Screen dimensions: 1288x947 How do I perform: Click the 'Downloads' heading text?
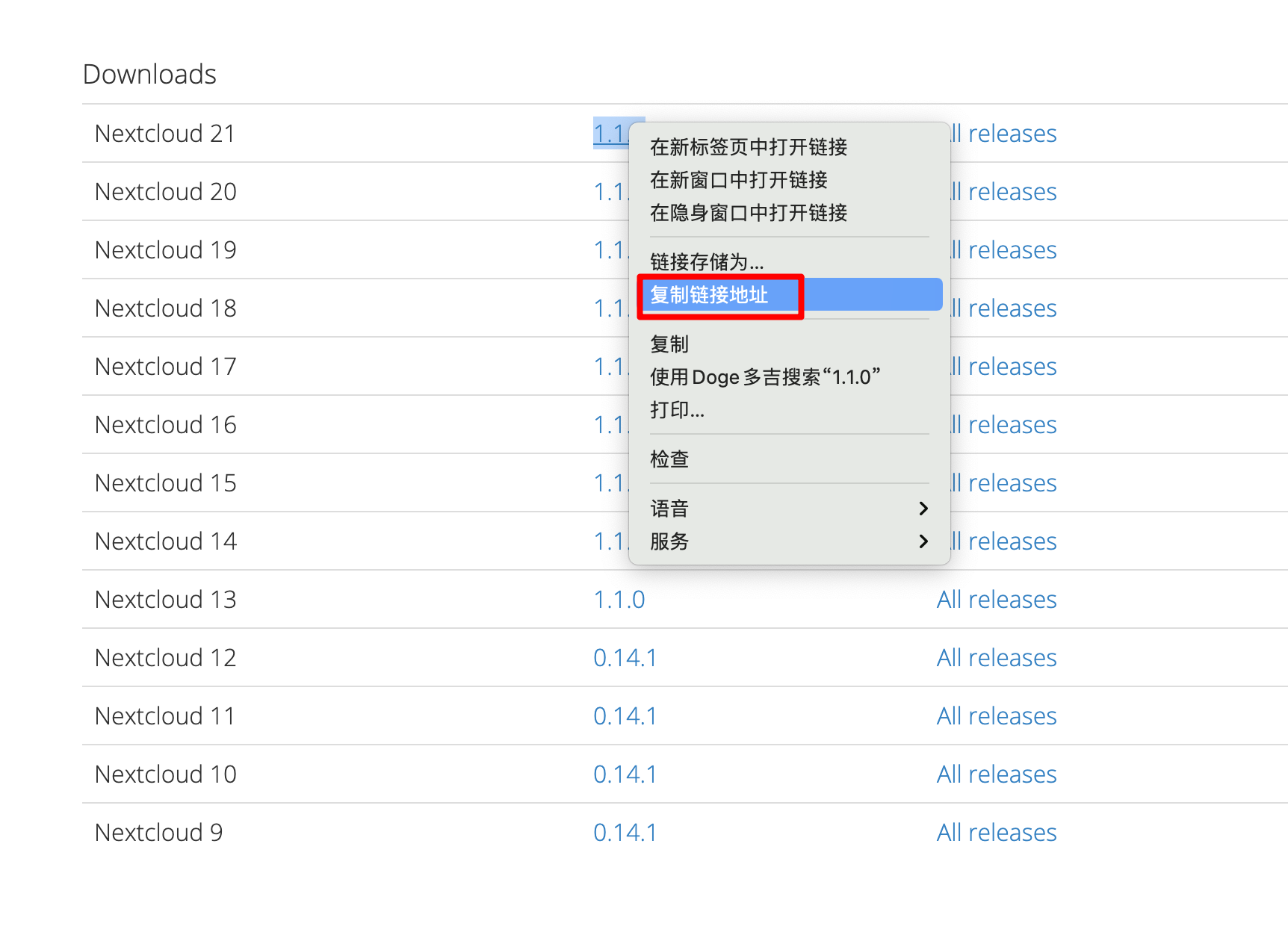click(x=149, y=75)
